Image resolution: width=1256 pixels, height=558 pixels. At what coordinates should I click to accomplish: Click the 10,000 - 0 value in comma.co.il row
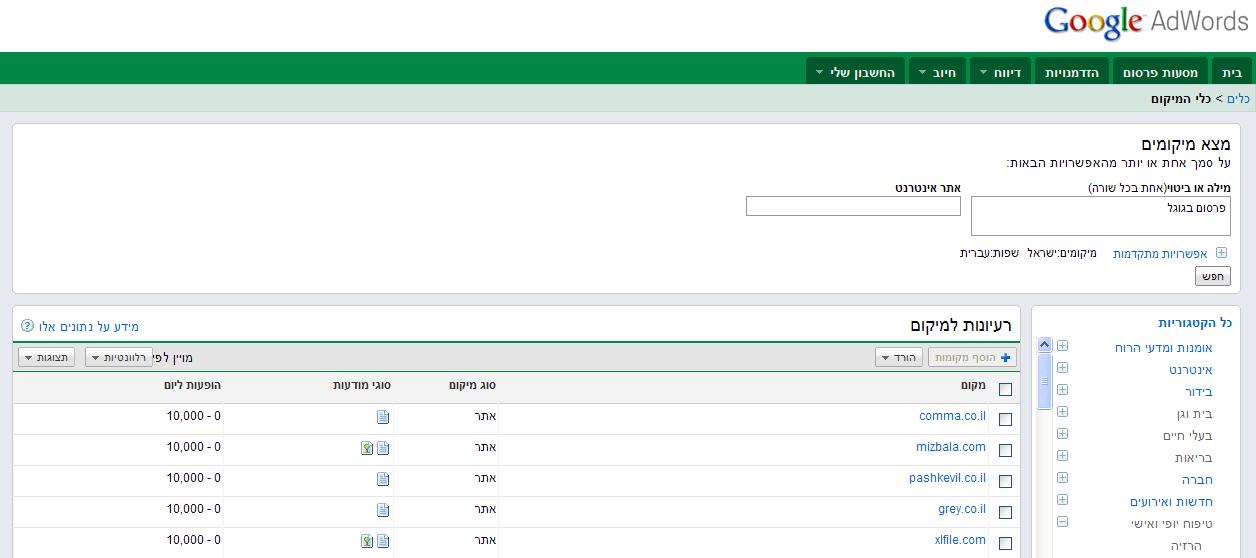[x=194, y=416]
